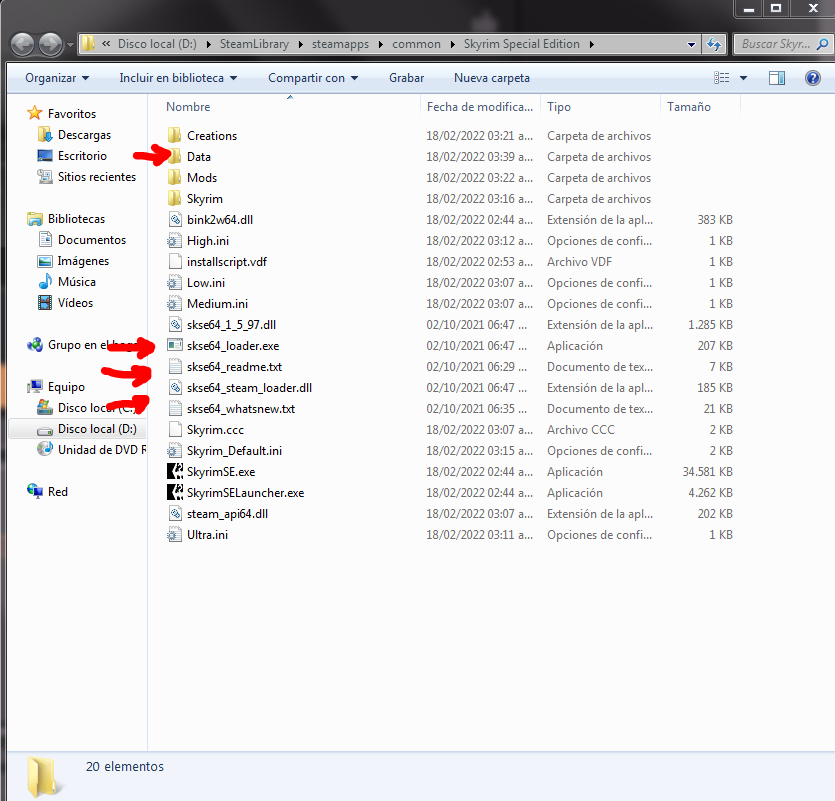Image resolution: width=835 pixels, height=801 pixels.
Task: Select the installscript.vdf file icon
Action: 174,261
